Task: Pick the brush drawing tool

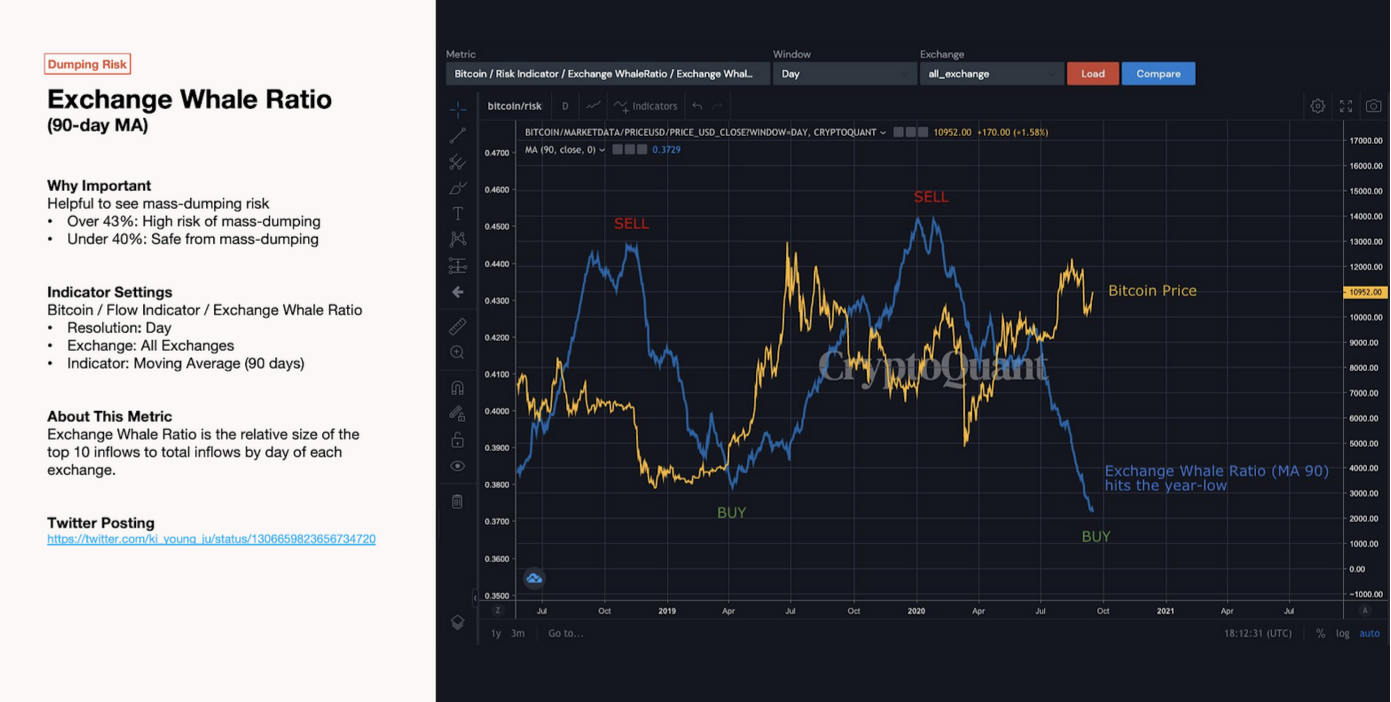Action: [x=457, y=187]
